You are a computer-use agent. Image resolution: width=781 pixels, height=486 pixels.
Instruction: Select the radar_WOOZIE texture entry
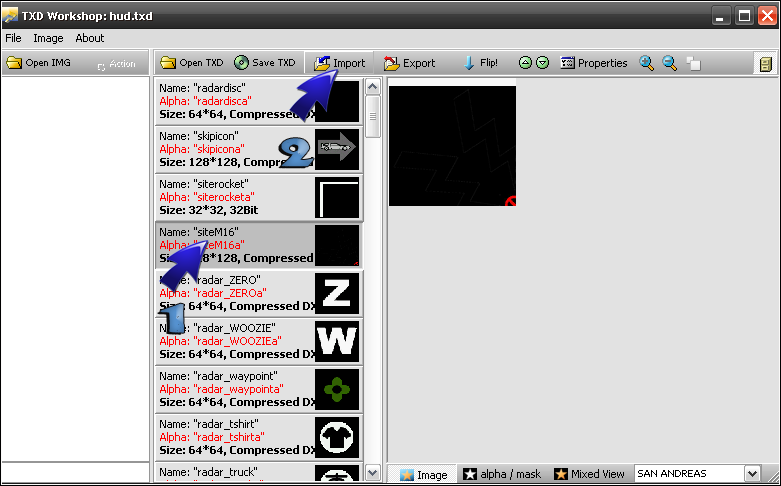point(259,341)
